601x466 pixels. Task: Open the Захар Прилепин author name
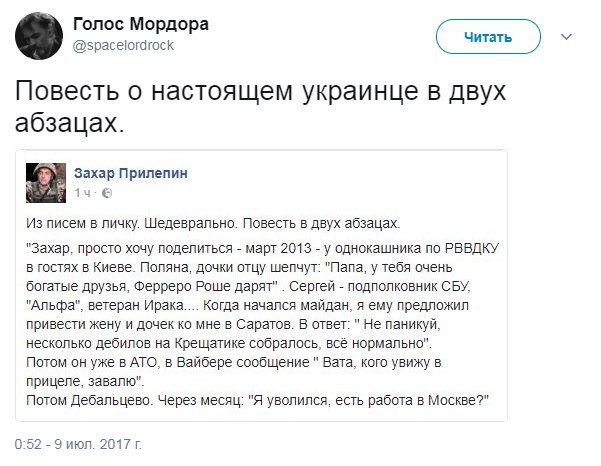click(x=131, y=172)
